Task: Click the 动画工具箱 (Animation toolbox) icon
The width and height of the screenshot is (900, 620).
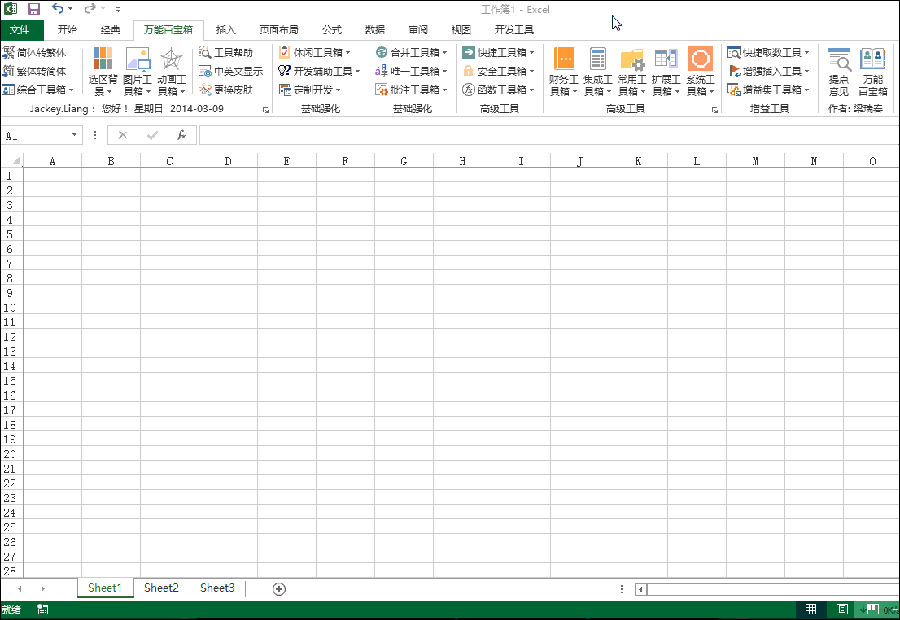Action: [x=170, y=70]
